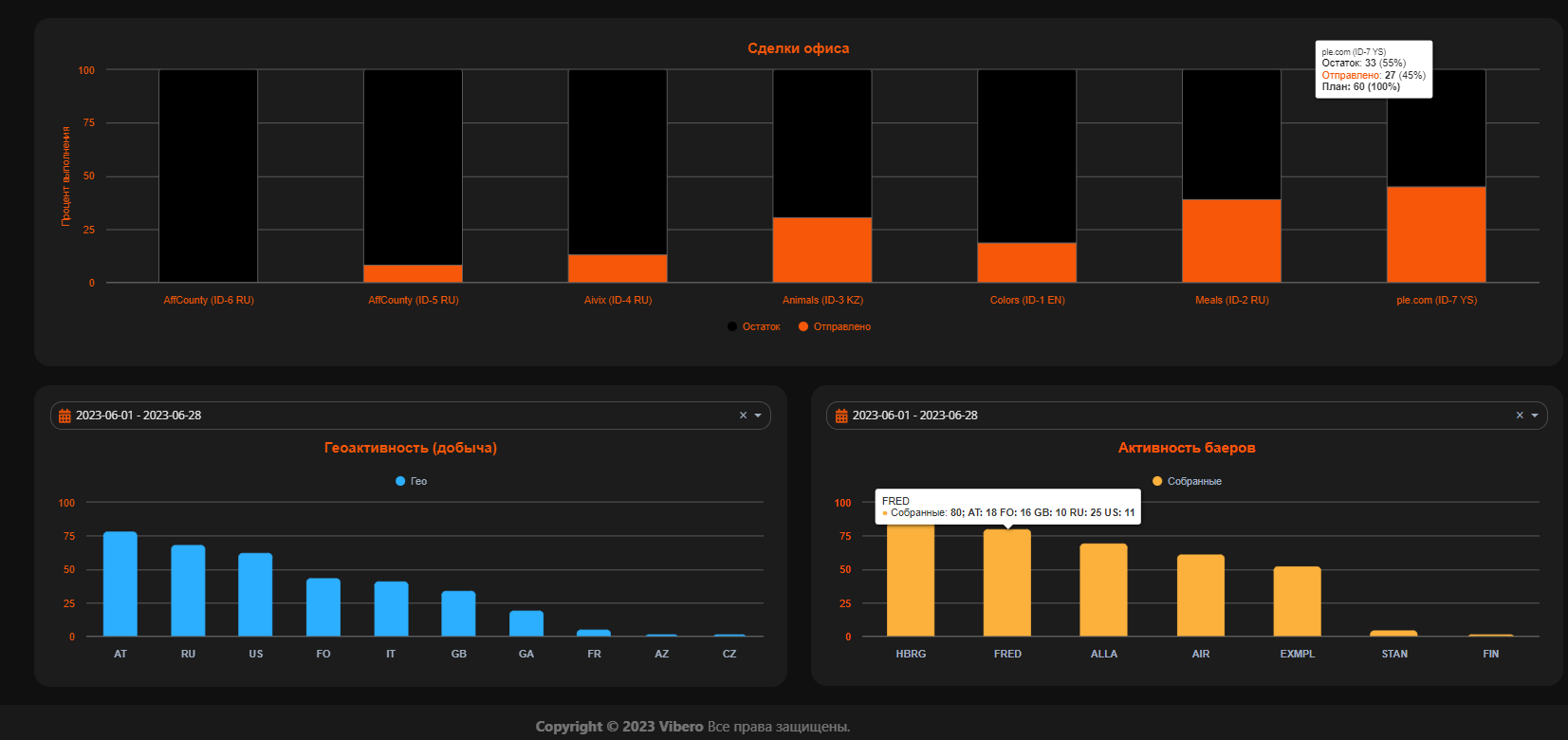1568x740 pixels.
Task: Click the axis label ple.com (ID-7 YS)
Action: tap(1437, 300)
